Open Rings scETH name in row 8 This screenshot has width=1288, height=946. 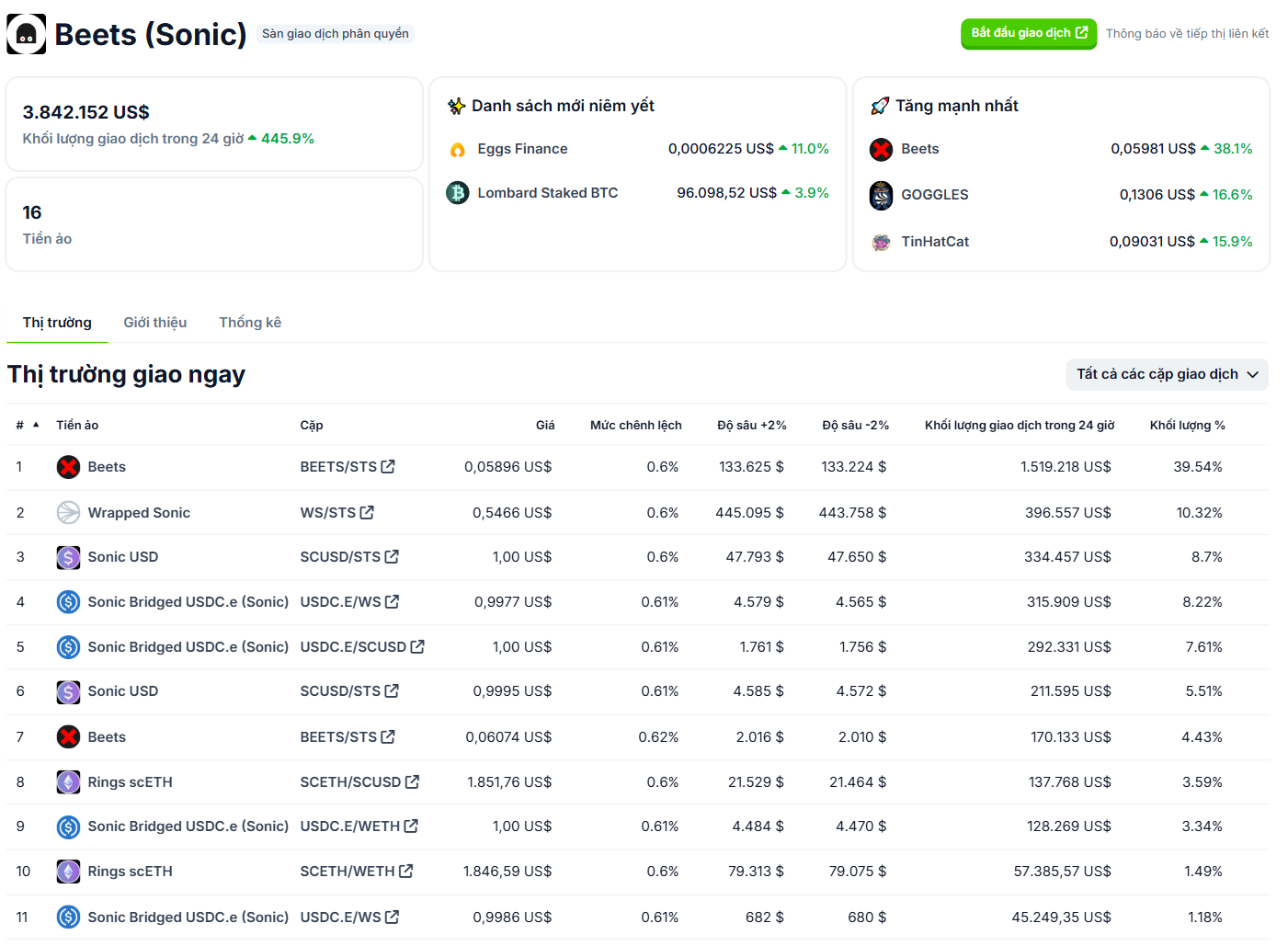coord(130,782)
